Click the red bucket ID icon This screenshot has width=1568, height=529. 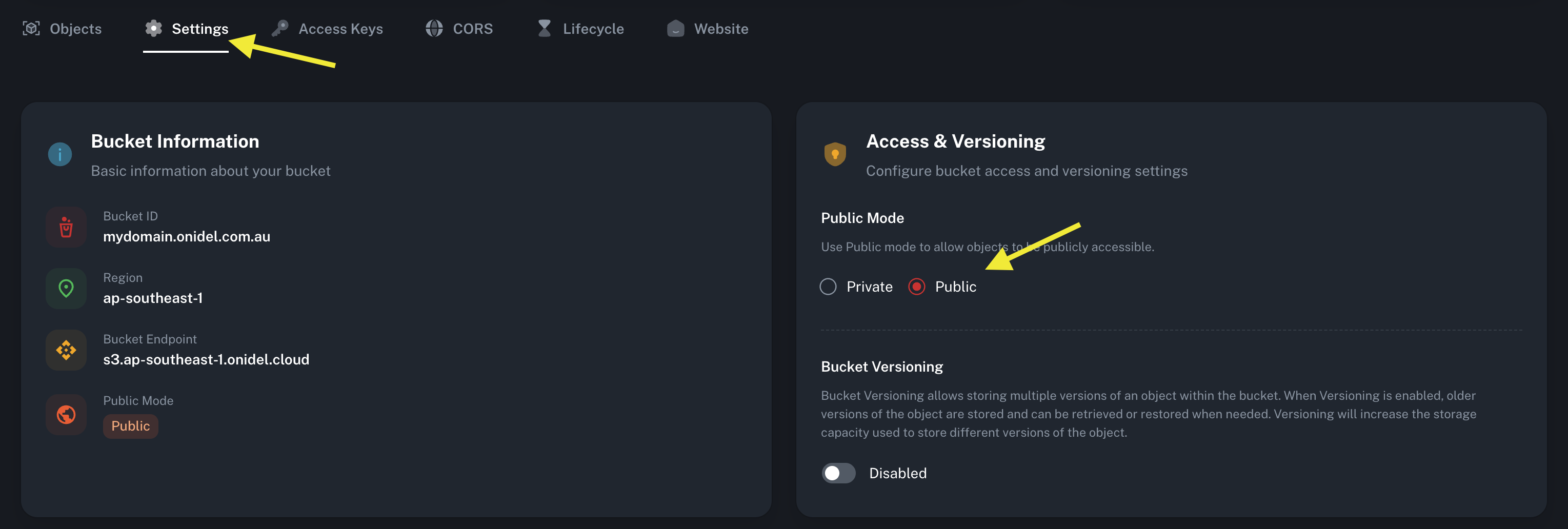click(66, 227)
